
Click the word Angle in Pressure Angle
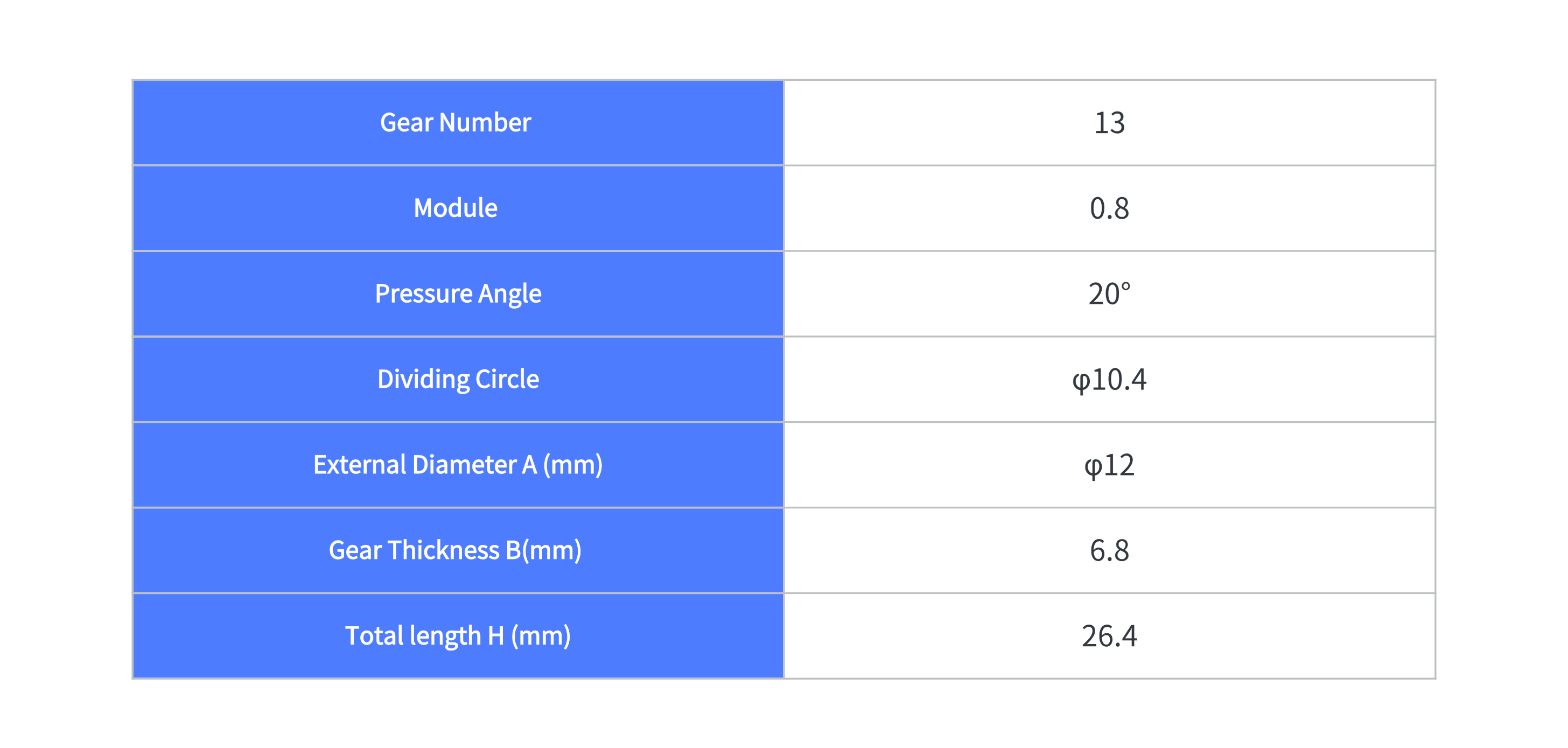[x=509, y=295]
